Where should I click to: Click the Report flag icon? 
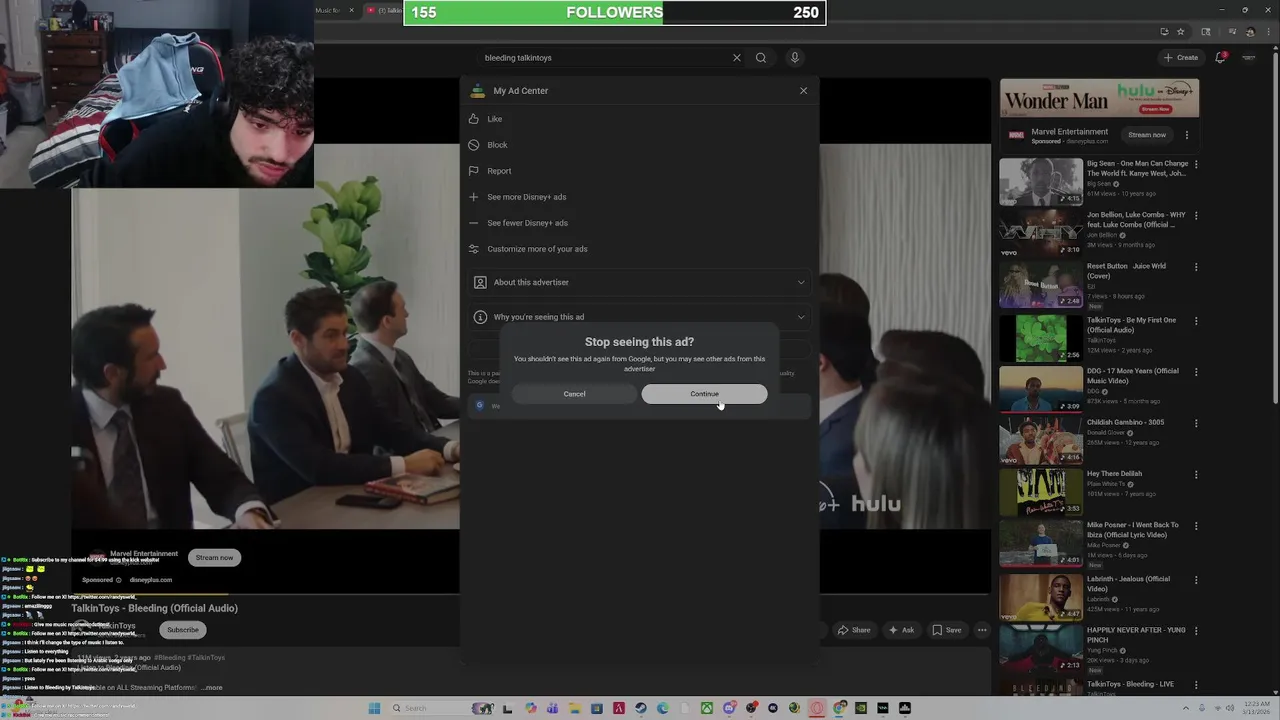474,171
